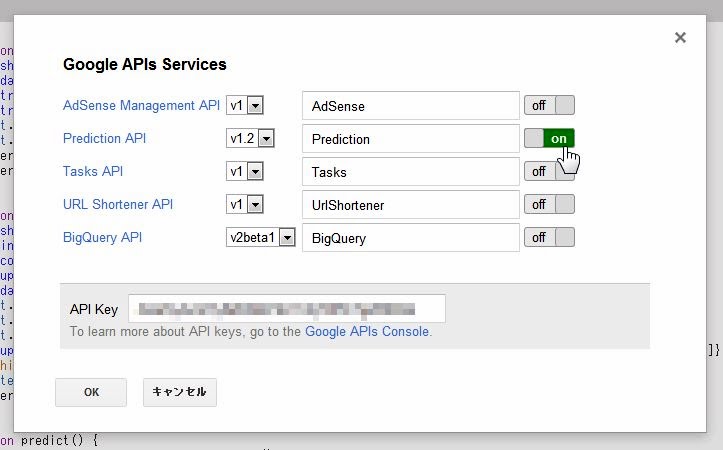Switch off the Prediction API toggle

[x=549, y=139]
